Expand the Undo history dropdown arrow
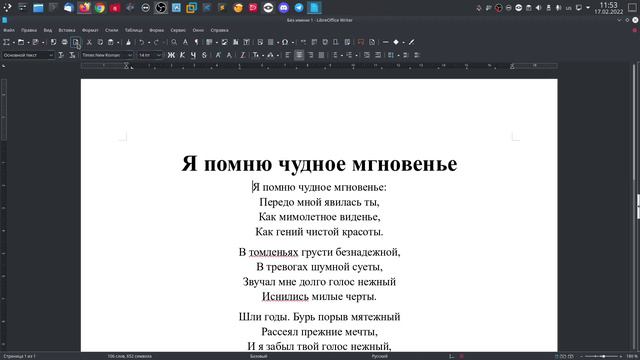640x360 pixels. coord(149,42)
